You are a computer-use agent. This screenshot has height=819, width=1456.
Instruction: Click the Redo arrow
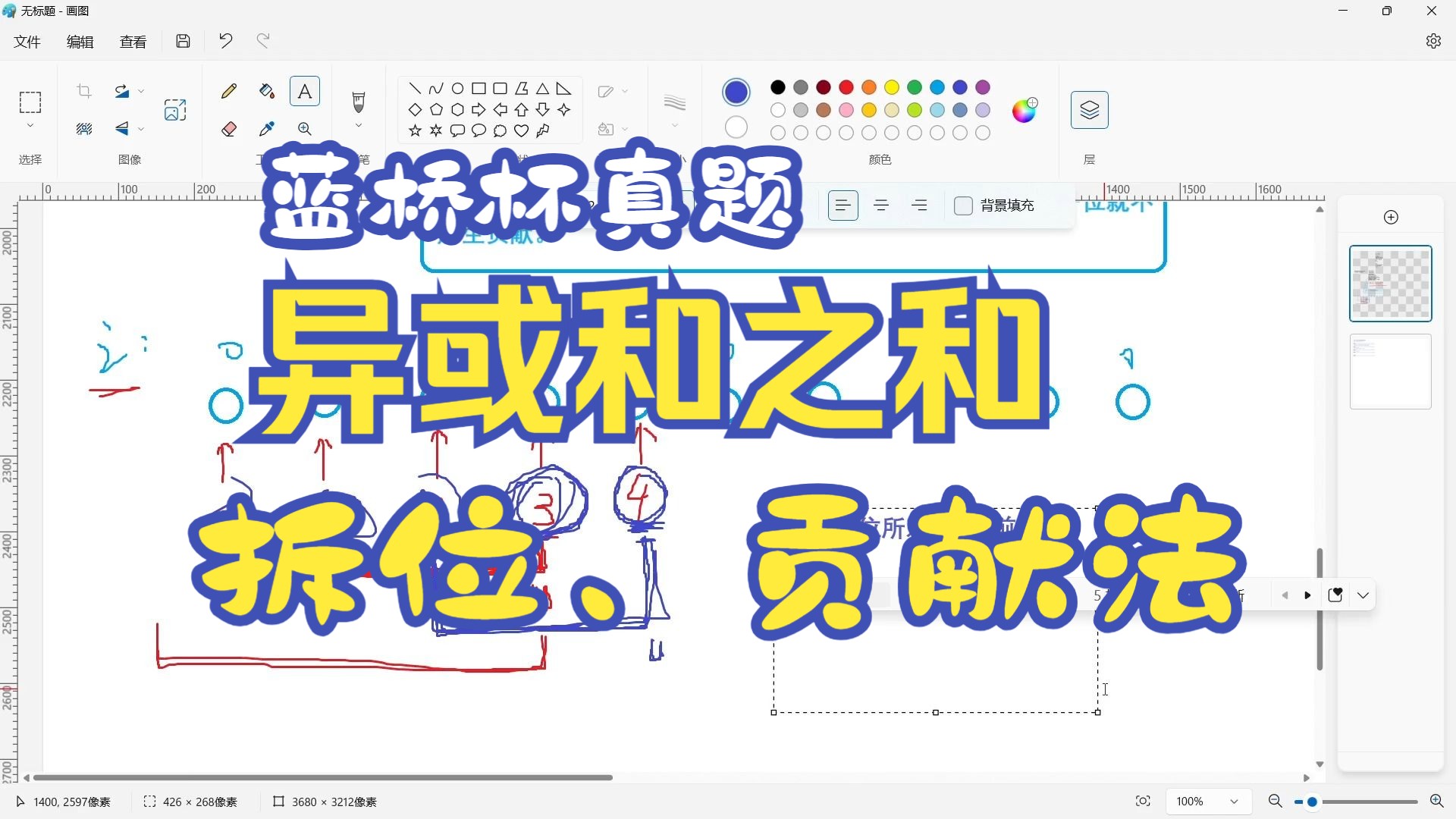[263, 41]
